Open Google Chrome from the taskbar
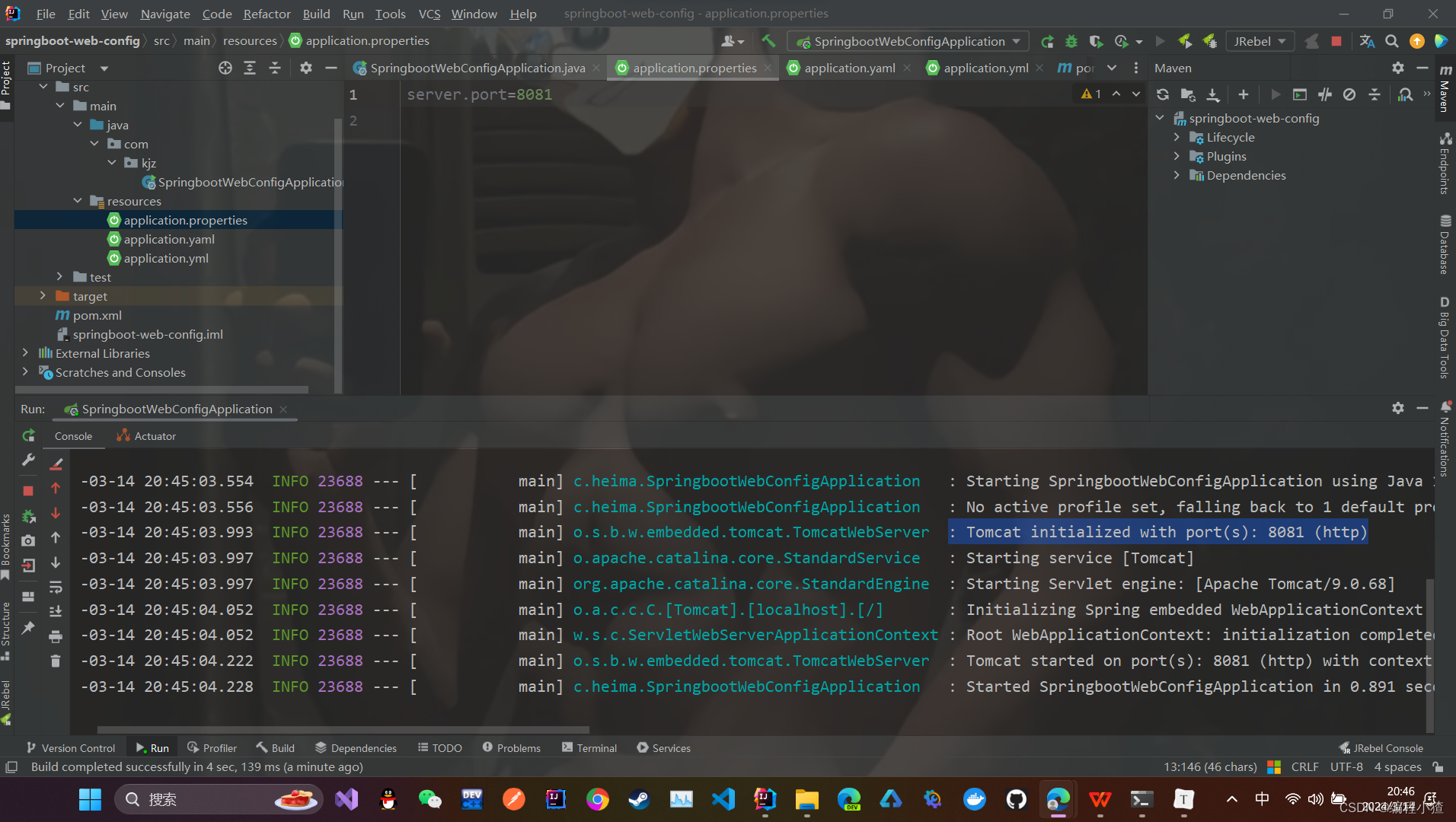This screenshot has width=1456, height=822. [x=597, y=799]
